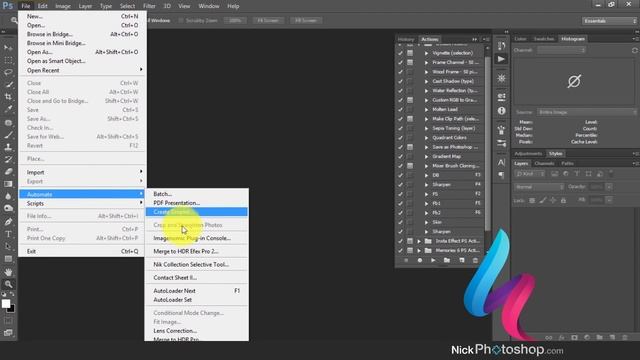Open the layer blend mode Normal dropdown
The height and width of the screenshot is (360, 640).
539,187
